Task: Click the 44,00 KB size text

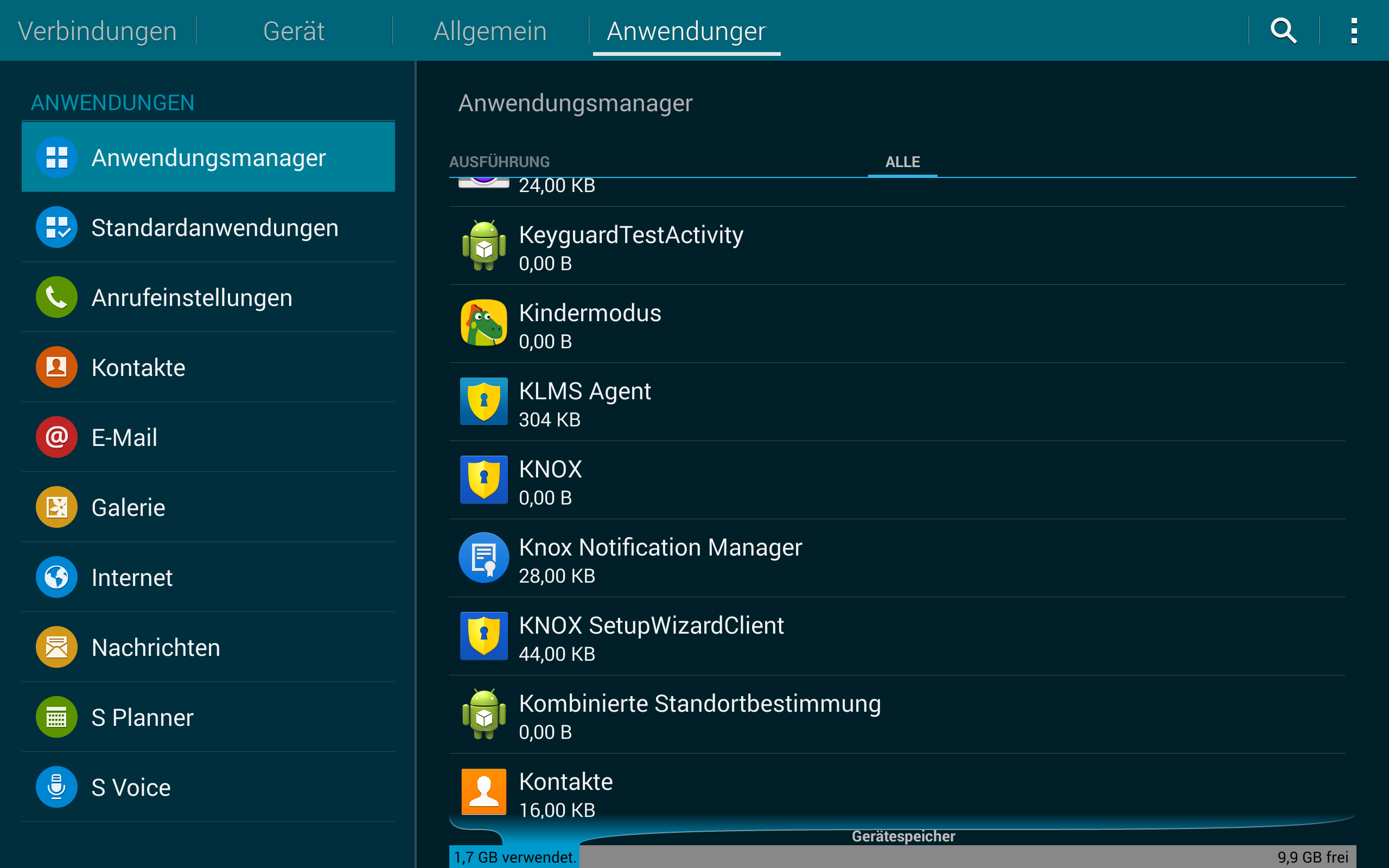Action: [557, 654]
